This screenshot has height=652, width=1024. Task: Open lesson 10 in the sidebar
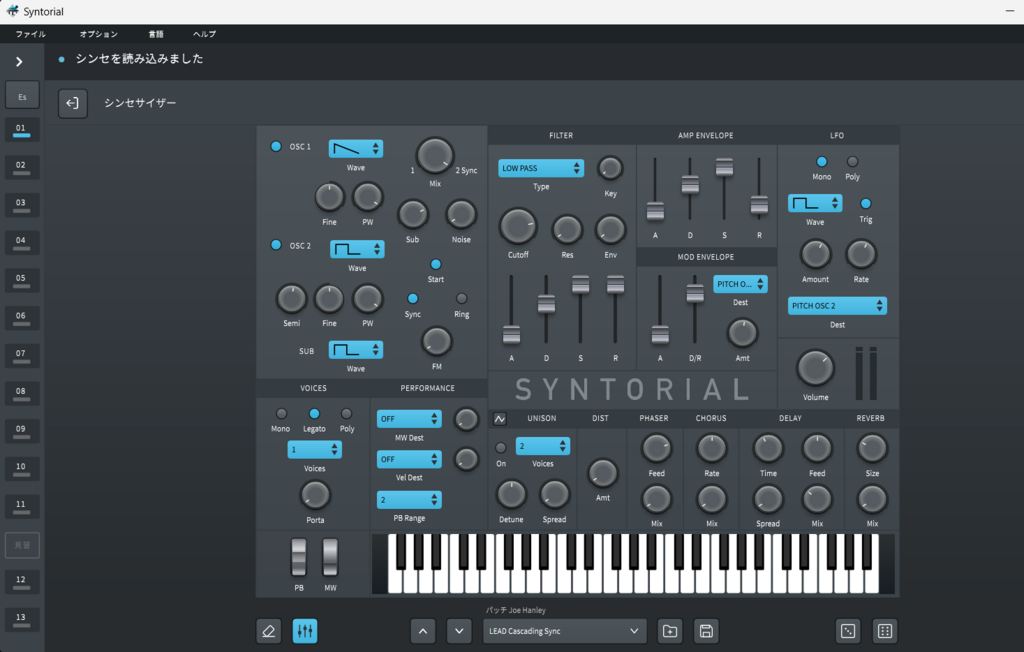[x=22, y=468]
